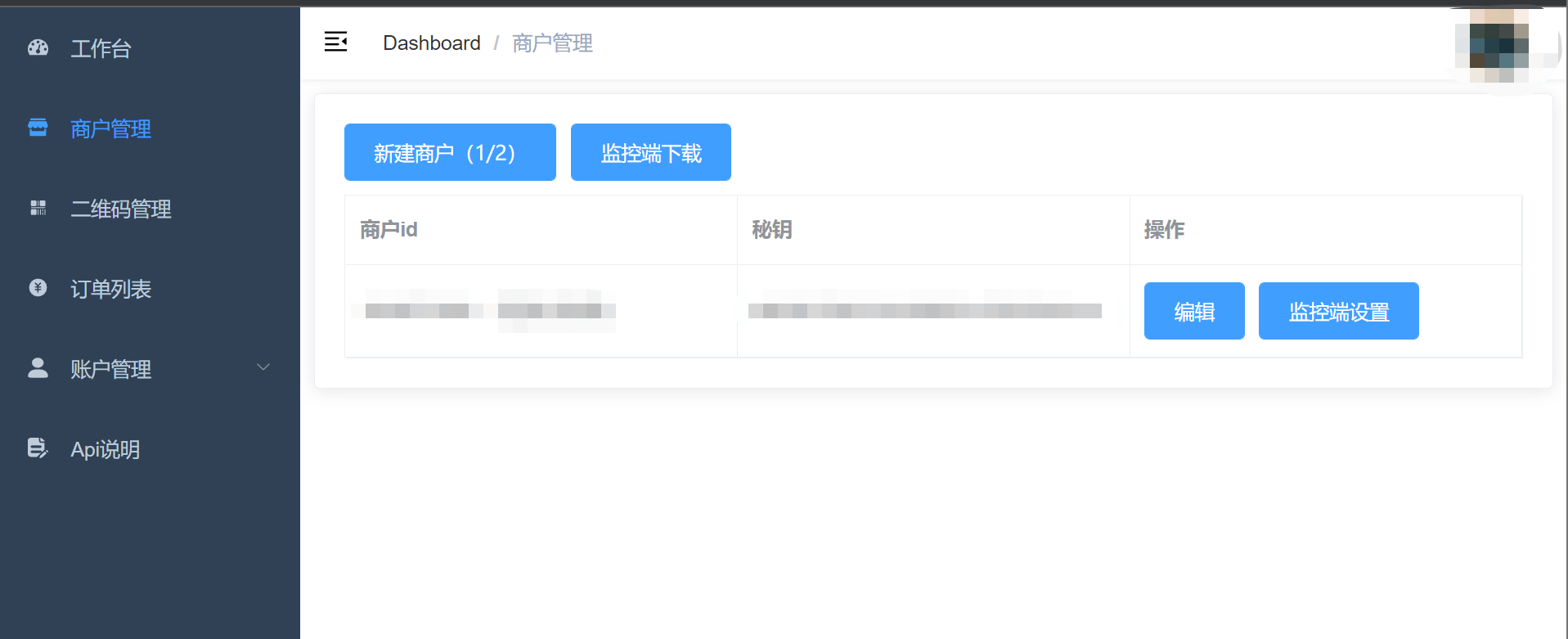Collapse the sidebar with the hamburger icon
The width and height of the screenshot is (1568, 639).
pos(335,42)
